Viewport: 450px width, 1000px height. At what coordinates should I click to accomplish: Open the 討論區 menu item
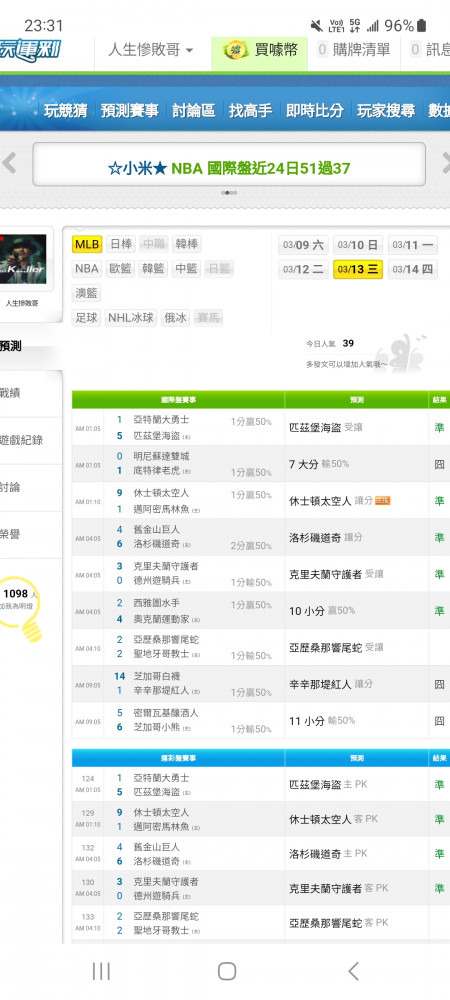(x=194, y=110)
